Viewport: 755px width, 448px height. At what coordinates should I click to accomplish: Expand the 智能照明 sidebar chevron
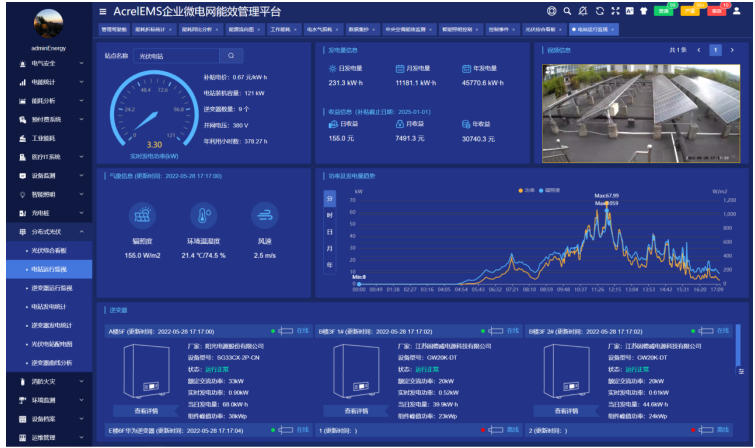[81, 195]
